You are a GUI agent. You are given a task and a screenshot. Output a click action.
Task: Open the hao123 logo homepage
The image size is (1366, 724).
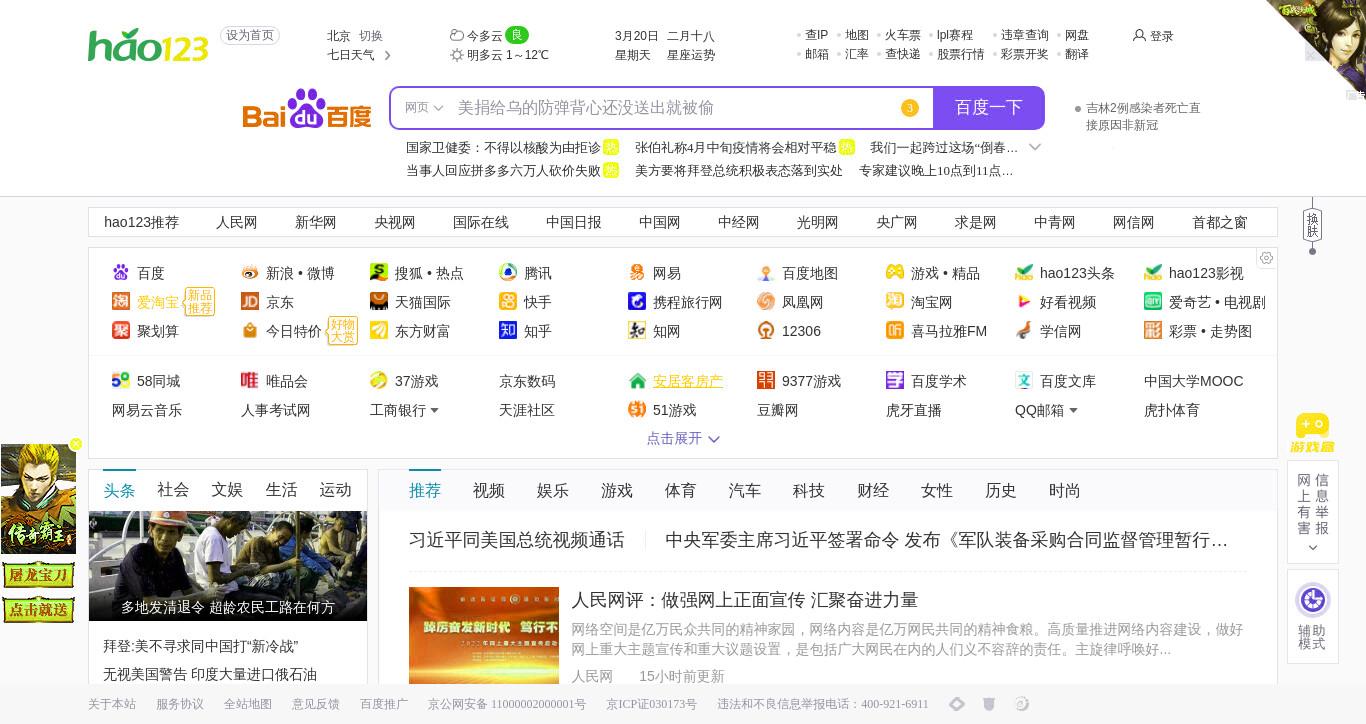(x=148, y=45)
